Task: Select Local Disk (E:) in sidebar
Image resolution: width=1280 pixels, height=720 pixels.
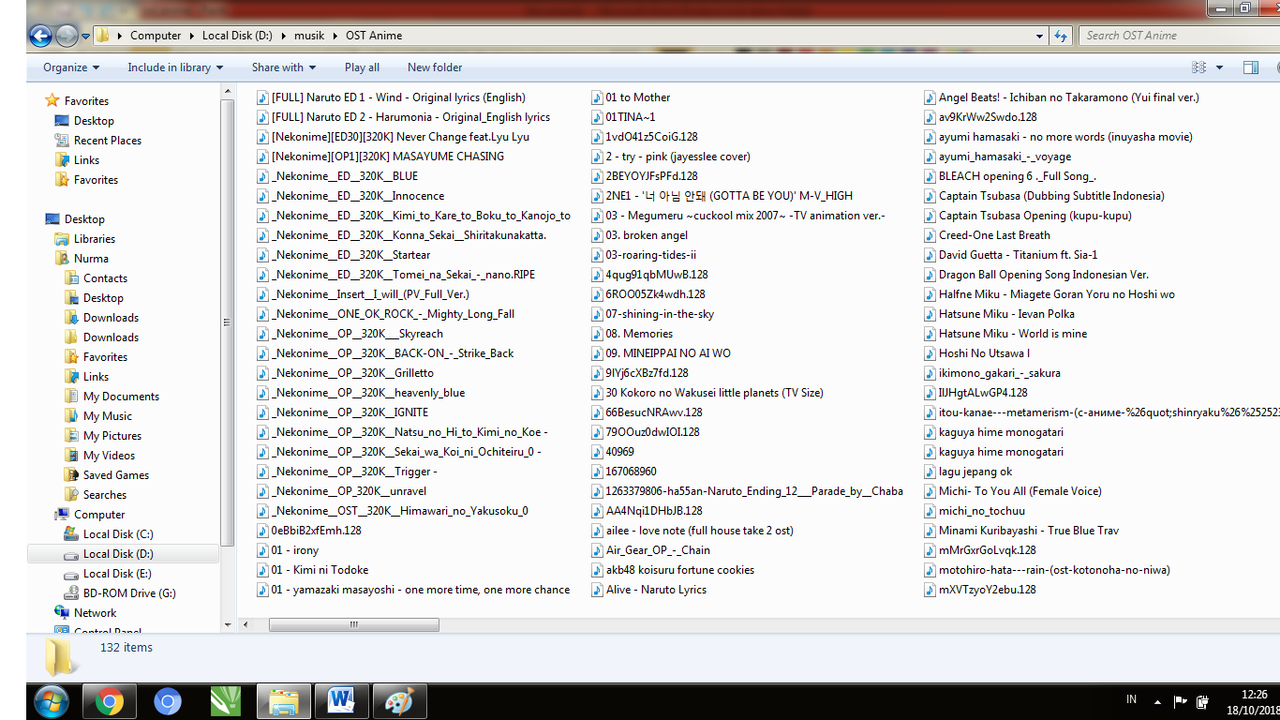Action: (x=117, y=574)
